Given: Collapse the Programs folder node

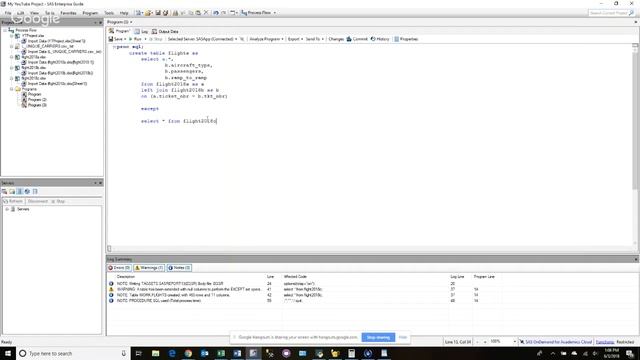Looking at the screenshot, I should [x=11, y=89].
